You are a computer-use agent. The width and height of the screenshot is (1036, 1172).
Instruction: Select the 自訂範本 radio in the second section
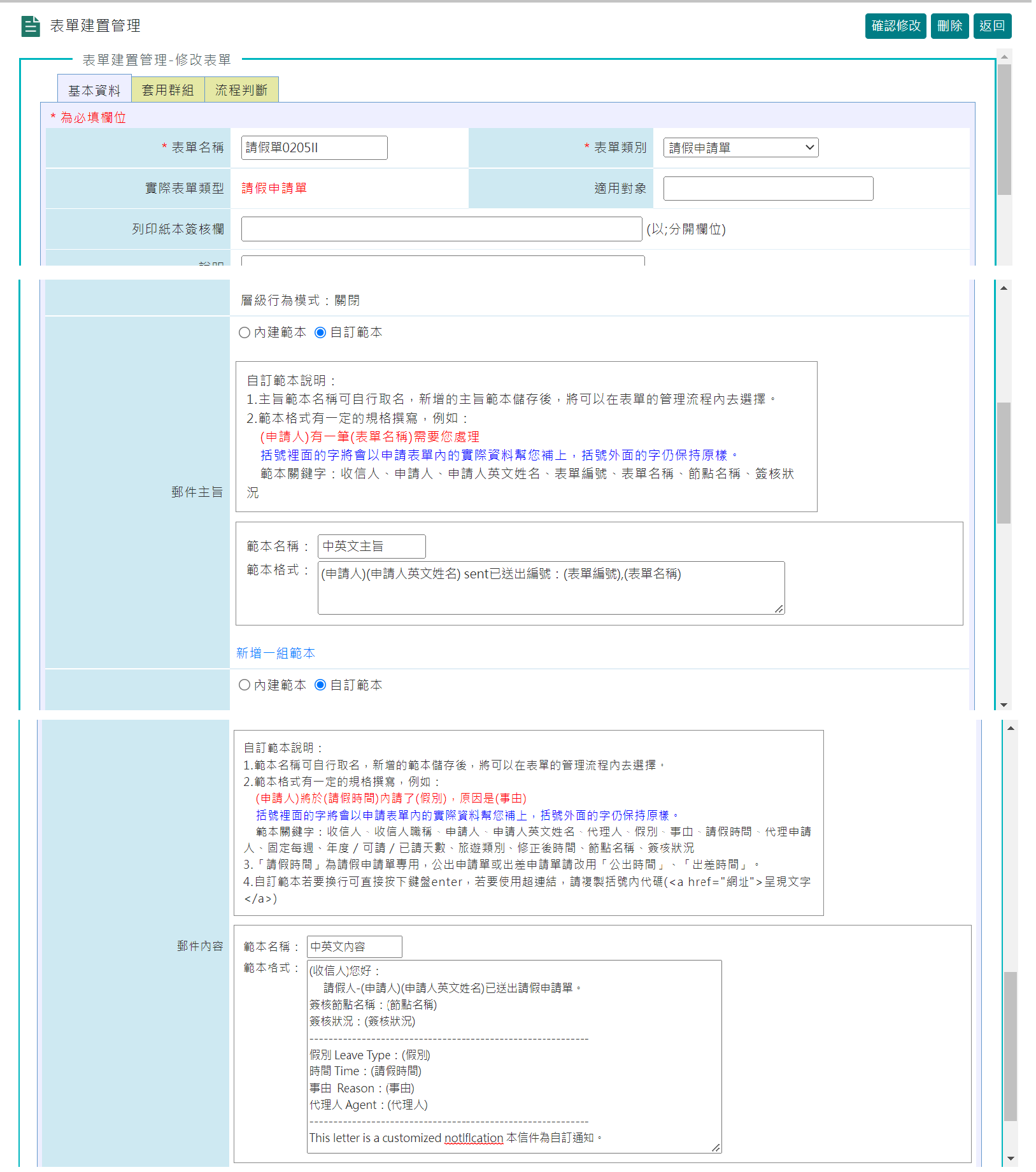[x=320, y=685]
